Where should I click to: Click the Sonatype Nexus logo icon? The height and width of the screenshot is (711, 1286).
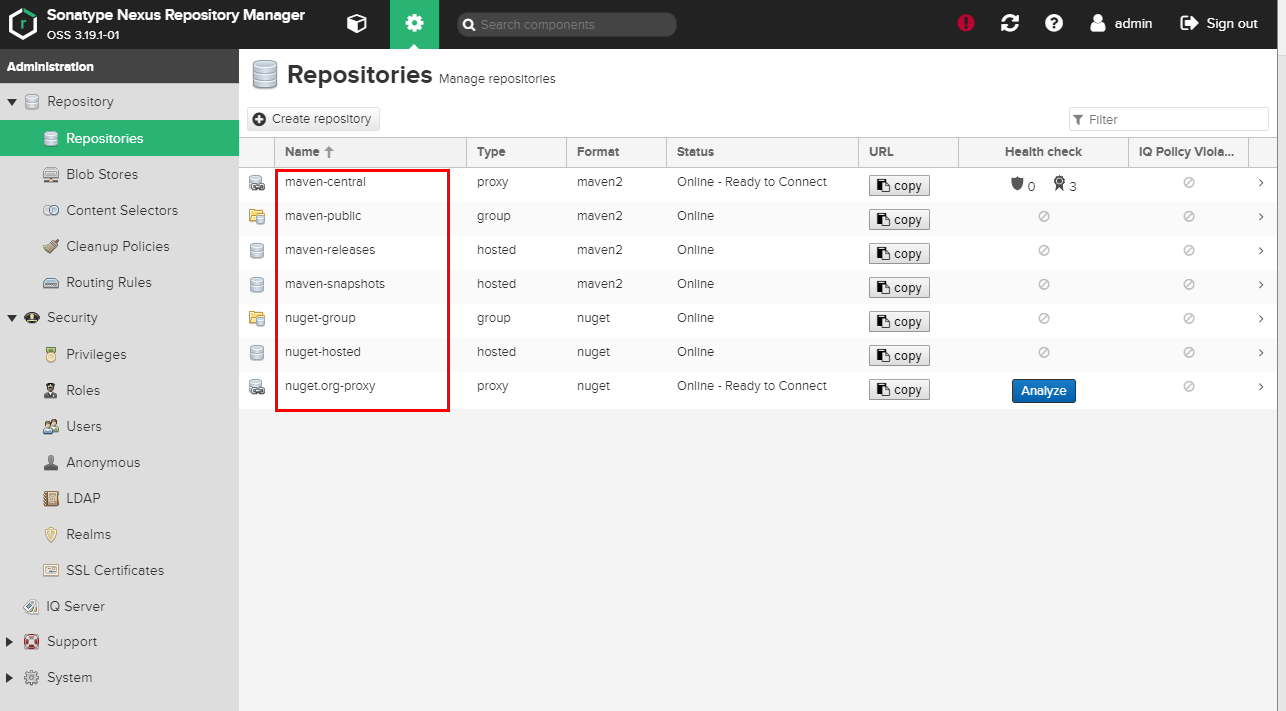click(x=23, y=23)
